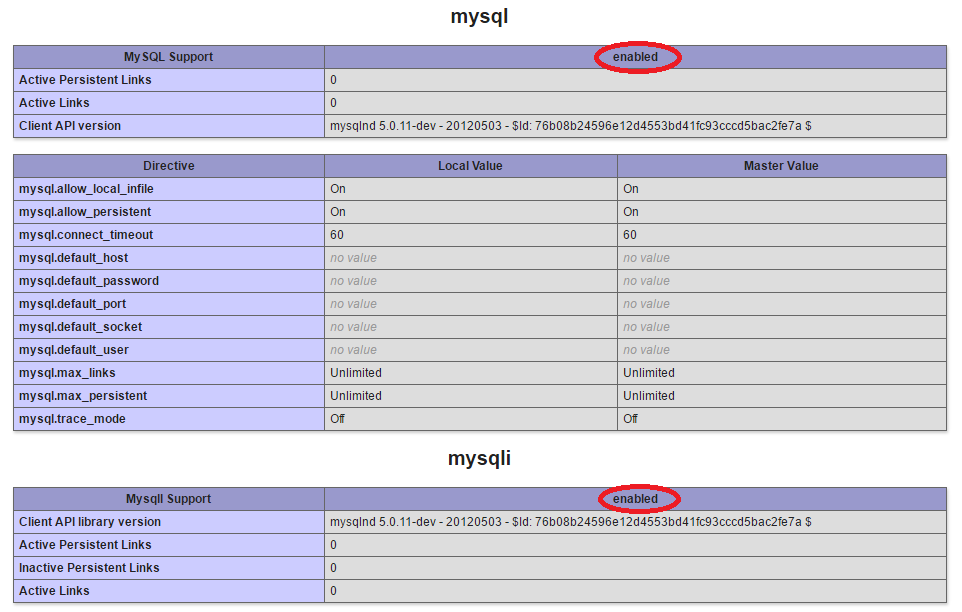Click the mysql.default_host directive label
This screenshot has height=612, width=962.
(73, 258)
